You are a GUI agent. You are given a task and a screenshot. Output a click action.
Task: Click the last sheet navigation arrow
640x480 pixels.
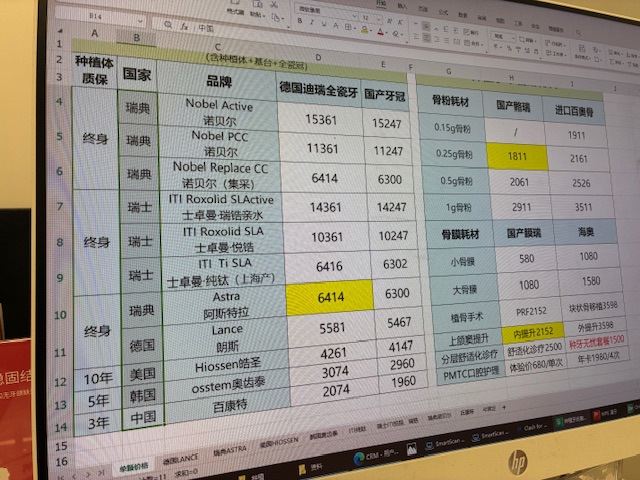pyautogui.click(x=101, y=472)
